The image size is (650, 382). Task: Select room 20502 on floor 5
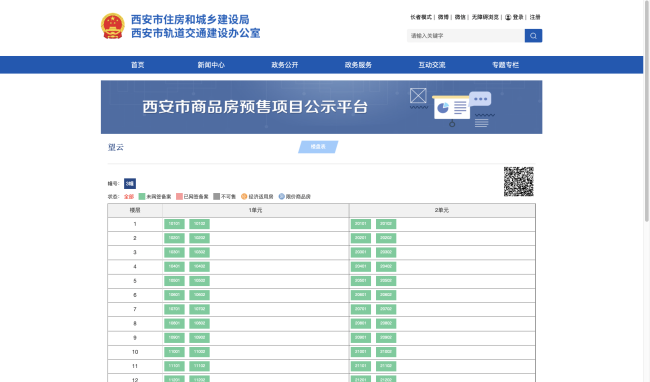(x=386, y=281)
